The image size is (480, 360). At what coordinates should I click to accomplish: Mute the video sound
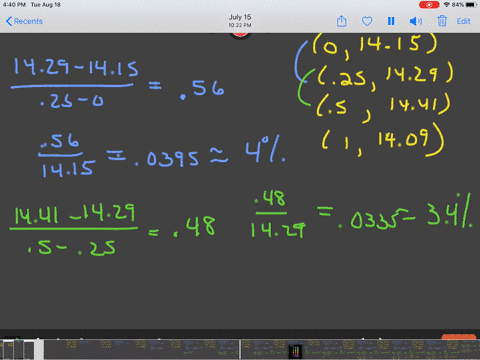415,21
